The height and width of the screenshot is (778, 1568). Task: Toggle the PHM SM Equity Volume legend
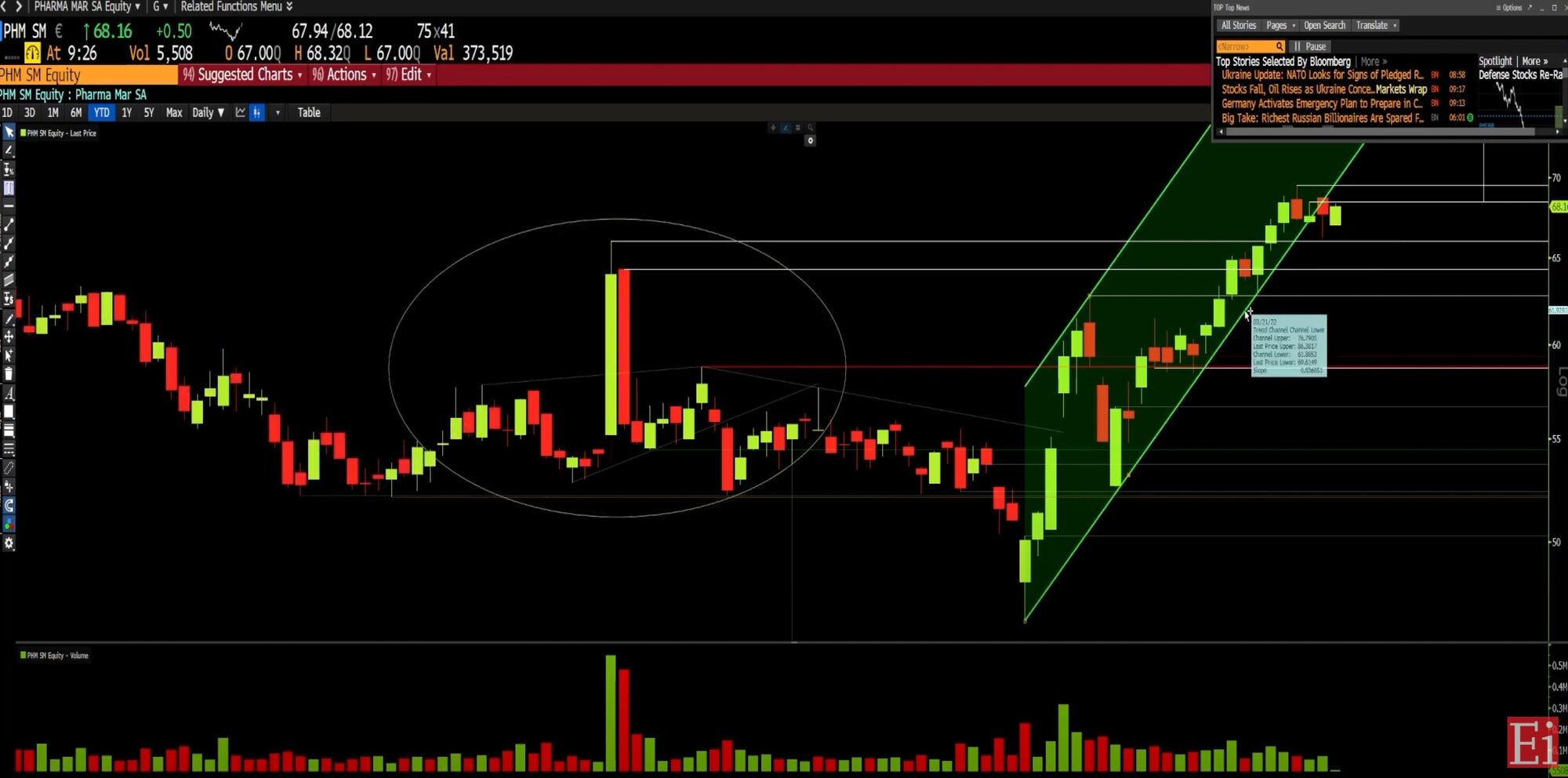tap(55, 656)
